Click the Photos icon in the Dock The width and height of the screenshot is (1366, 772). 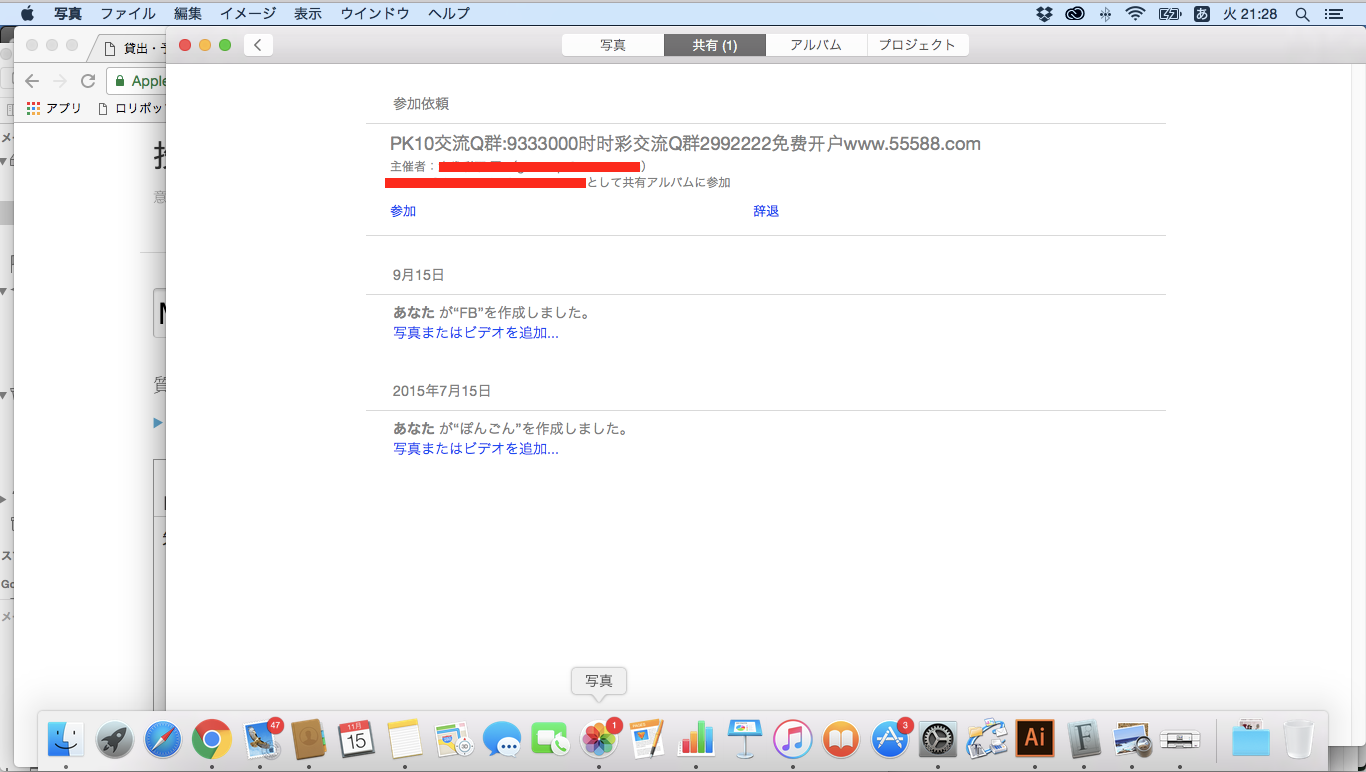pyautogui.click(x=600, y=739)
